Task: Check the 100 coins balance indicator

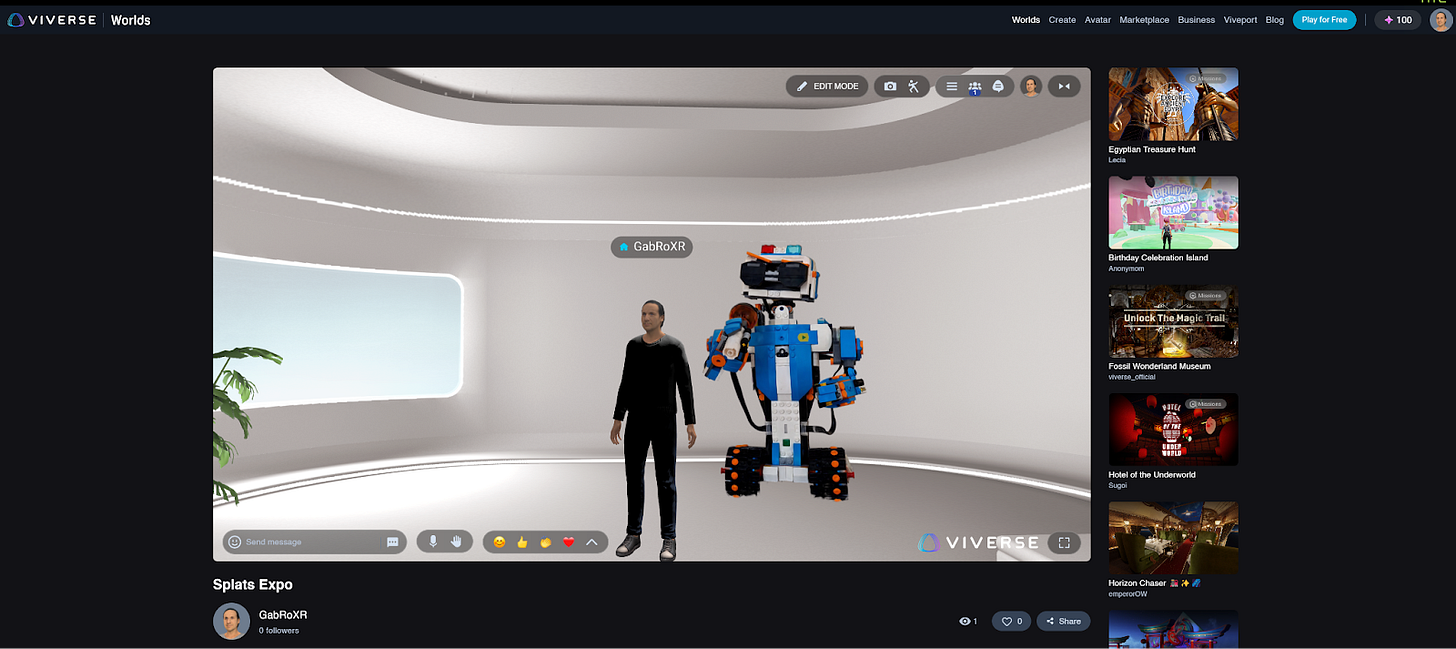Action: point(1396,19)
